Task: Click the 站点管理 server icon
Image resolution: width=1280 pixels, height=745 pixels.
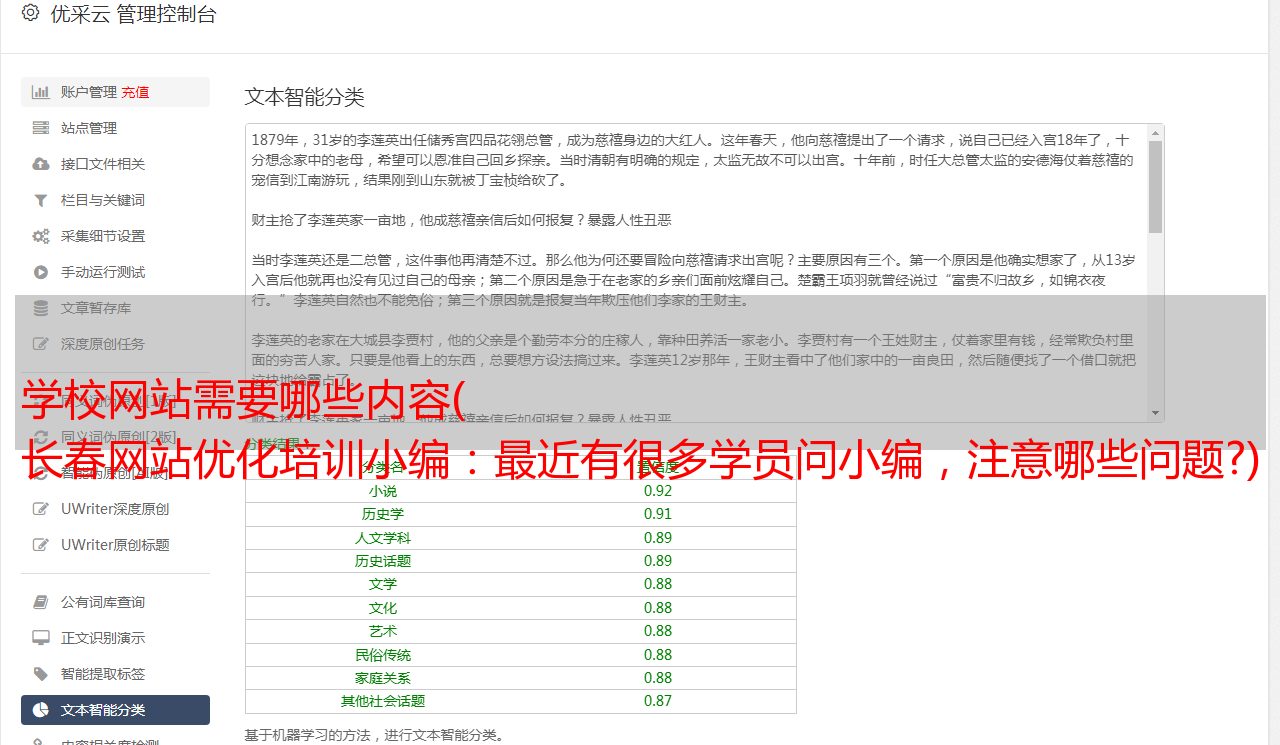Action: point(41,128)
